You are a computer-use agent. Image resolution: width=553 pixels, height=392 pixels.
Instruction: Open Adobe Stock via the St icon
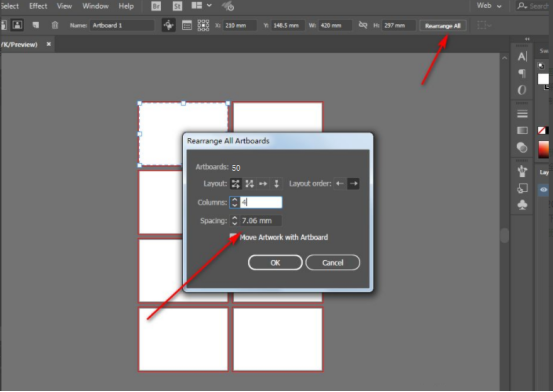tap(177, 6)
